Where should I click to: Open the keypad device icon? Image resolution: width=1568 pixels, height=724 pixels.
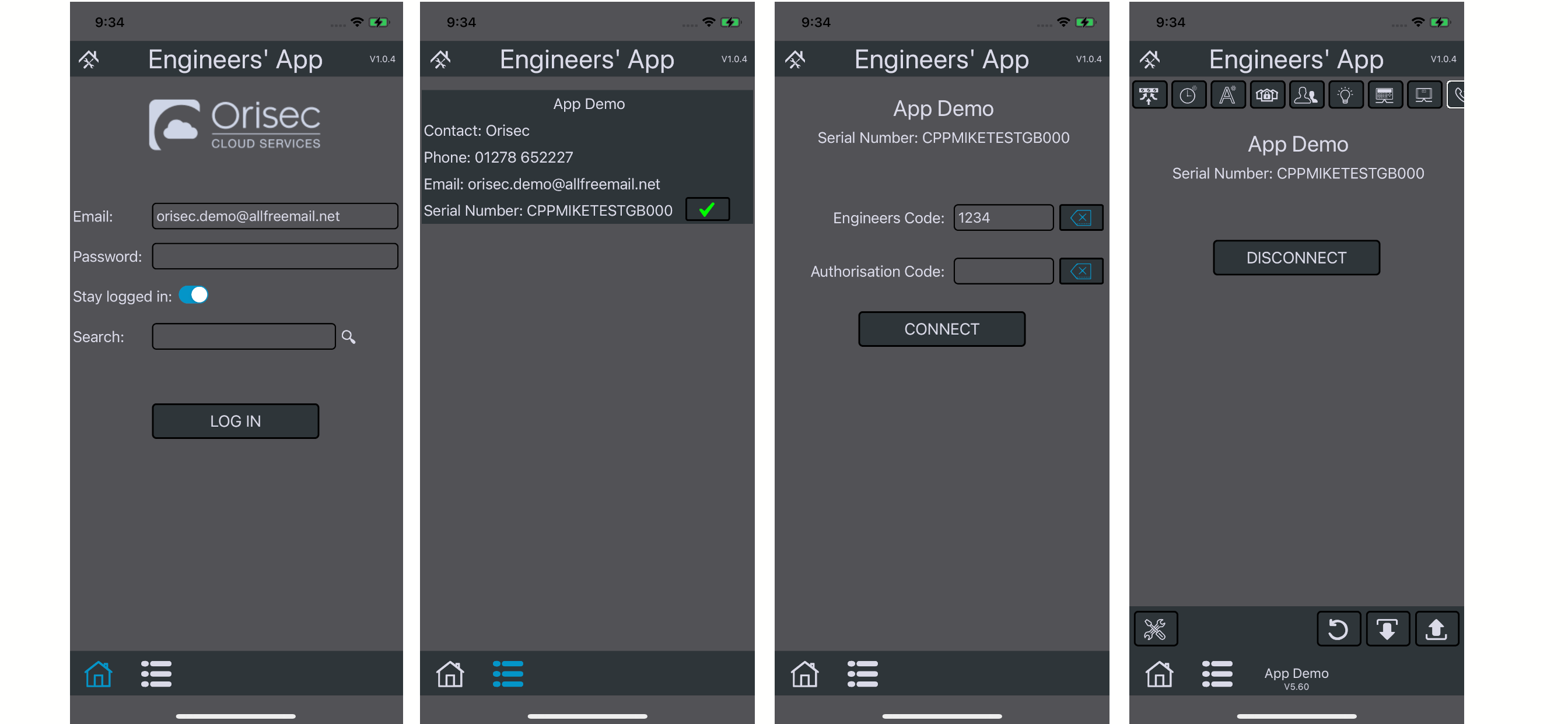(x=1385, y=95)
